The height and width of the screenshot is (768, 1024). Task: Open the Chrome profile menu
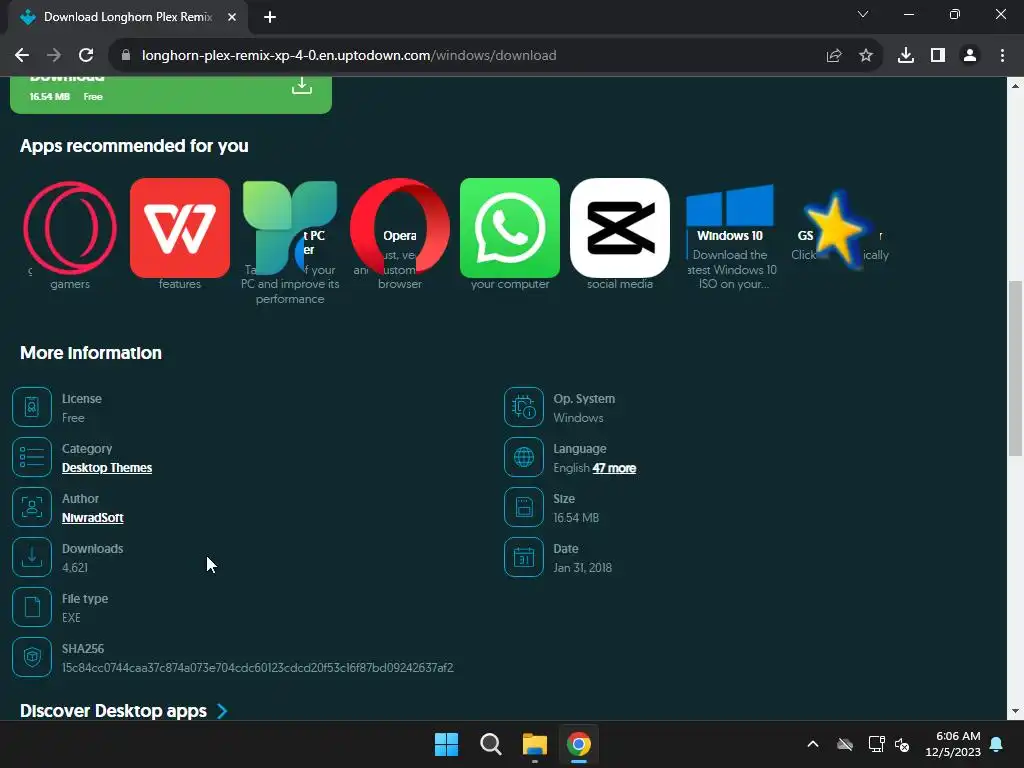(x=970, y=56)
